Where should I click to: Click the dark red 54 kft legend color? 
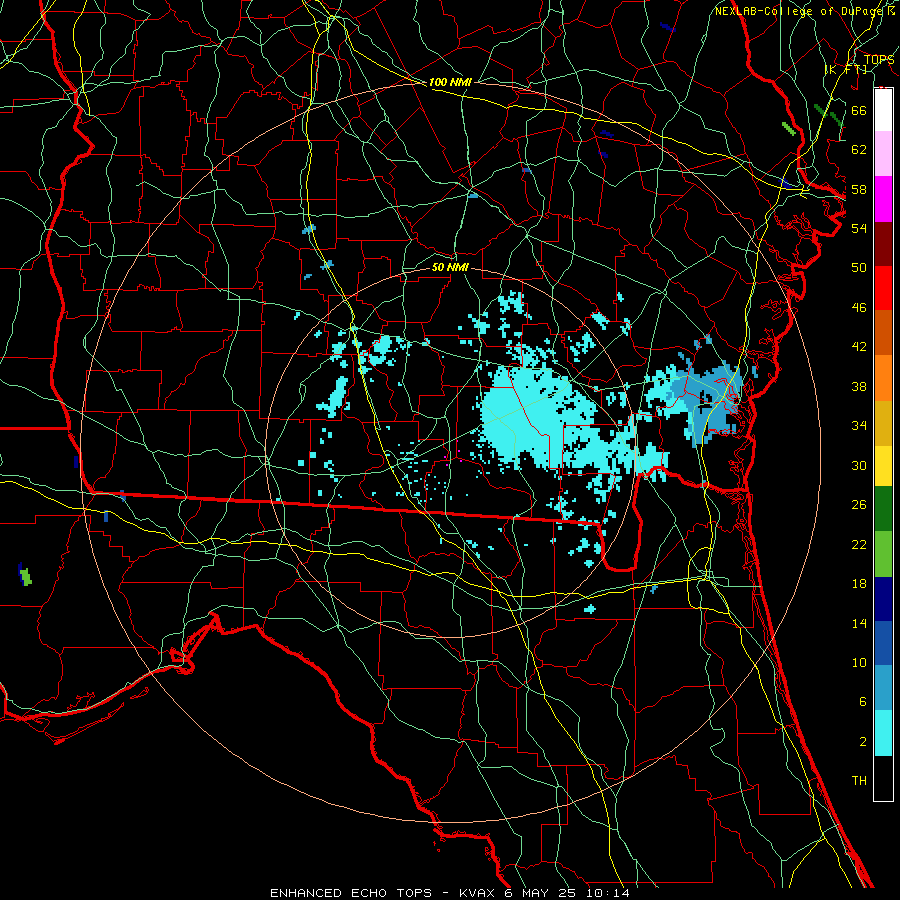click(883, 244)
